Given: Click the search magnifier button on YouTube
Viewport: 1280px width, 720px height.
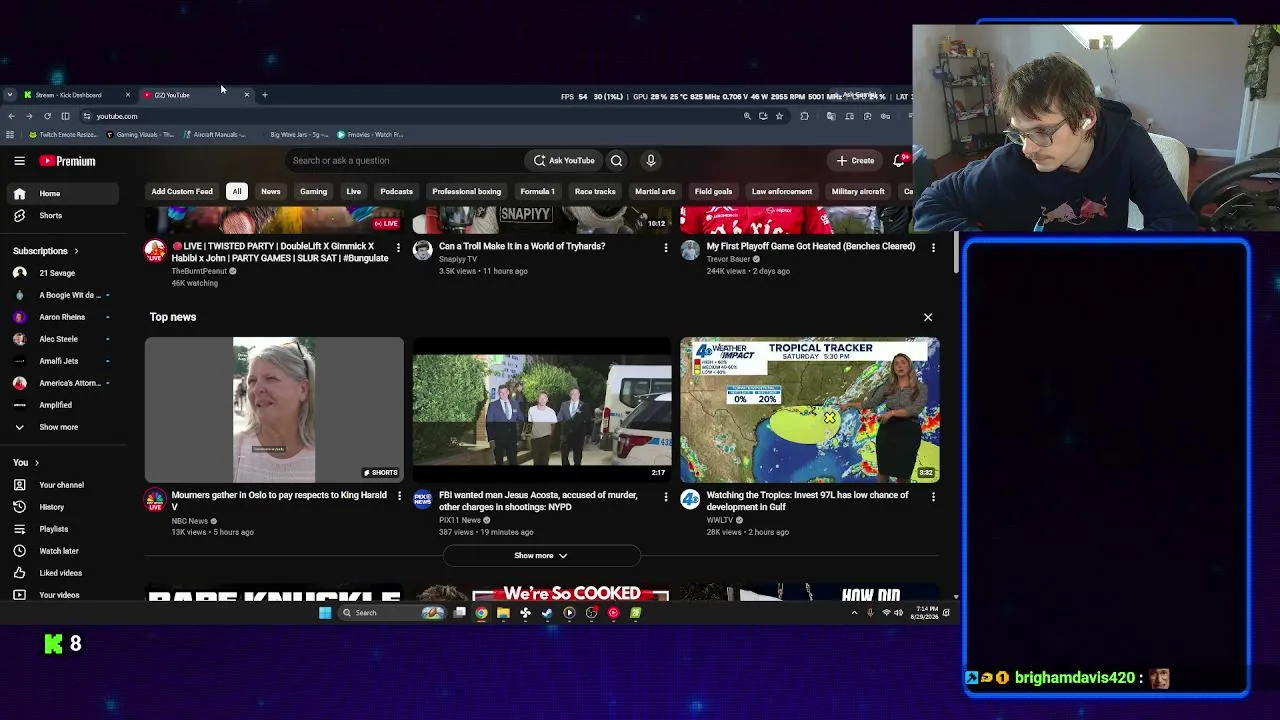Looking at the screenshot, I should point(616,160).
